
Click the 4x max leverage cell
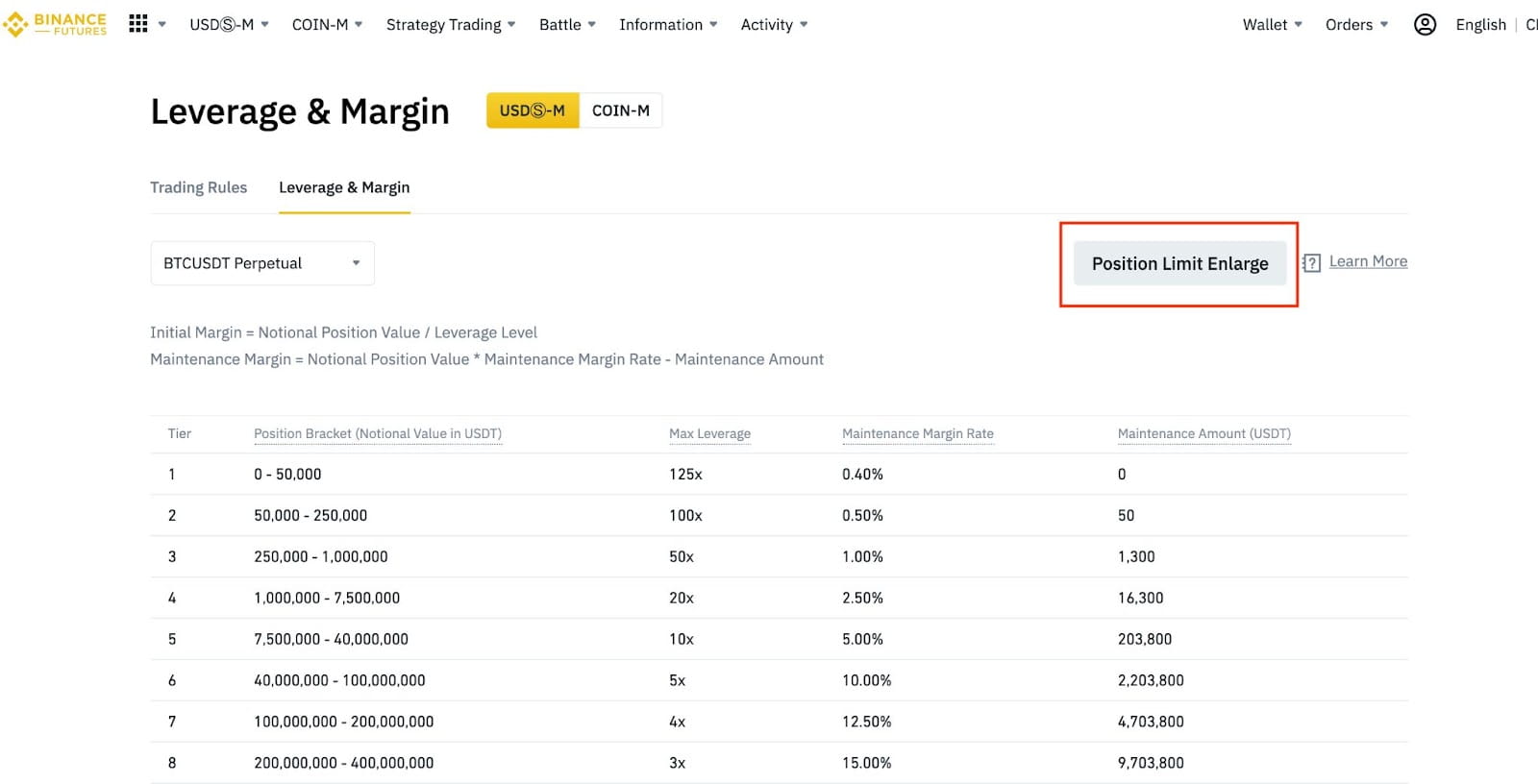(677, 723)
